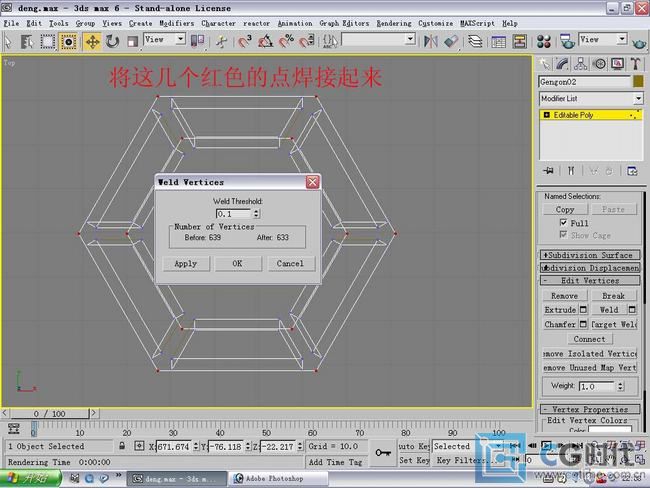Activate Select and Move tool
Viewport: 650px width, 488px height.
(92, 41)
